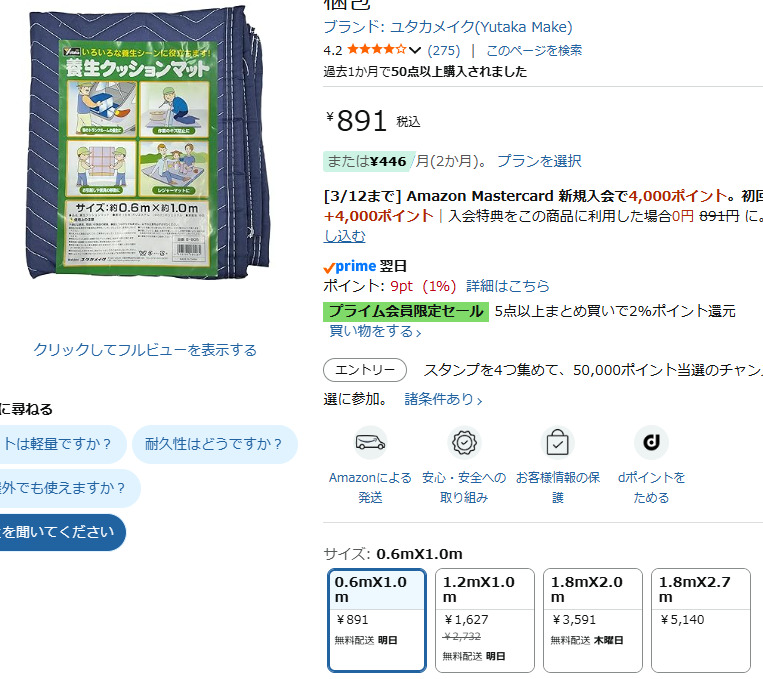This screenshot has height=679, width=763.
Task: Click the safety and security badge icon
Action: pyautogui.click(x=464, y=442)
